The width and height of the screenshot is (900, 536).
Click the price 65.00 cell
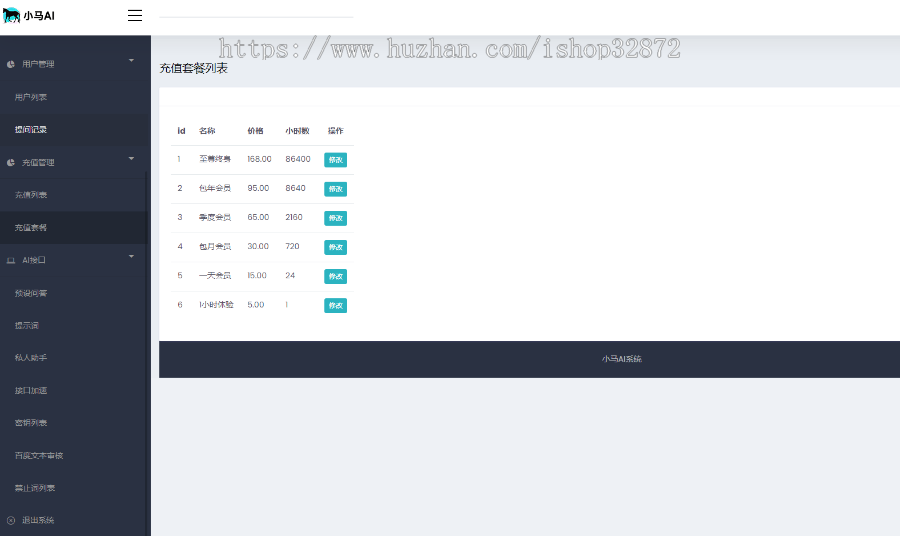point(258,217)
